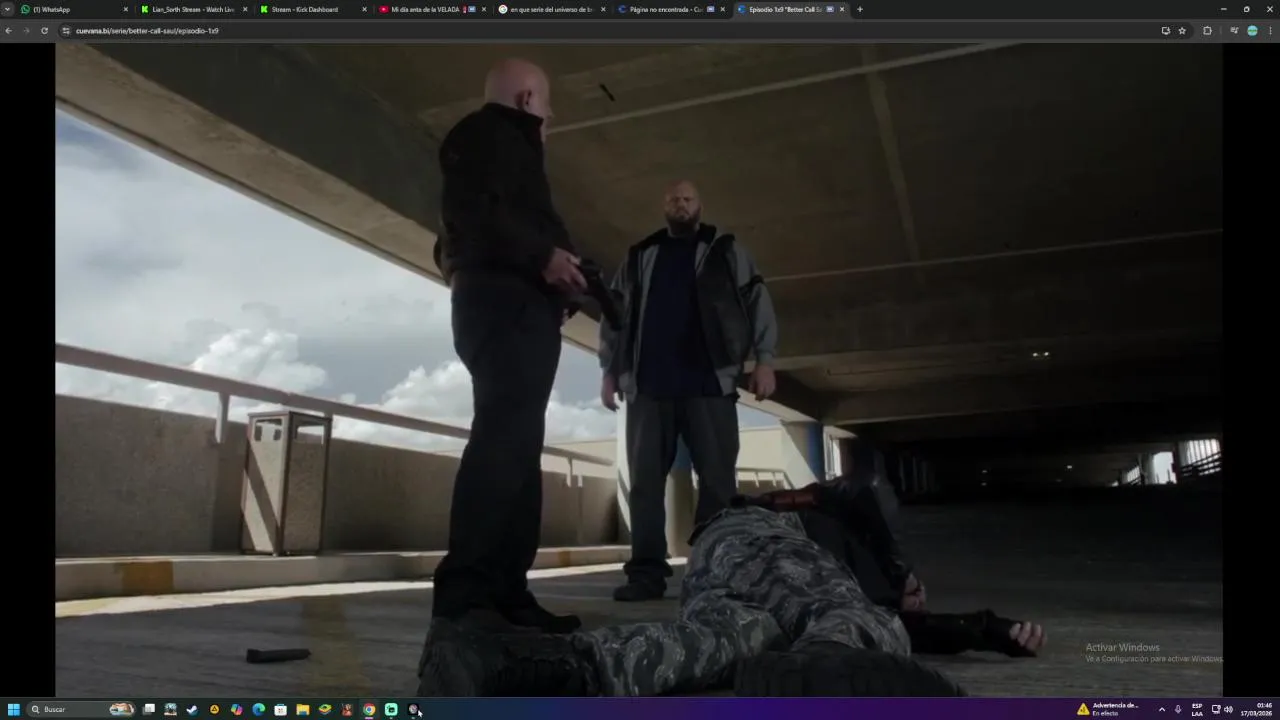
Task: Go forward to the next page
Action: point(26,31)
